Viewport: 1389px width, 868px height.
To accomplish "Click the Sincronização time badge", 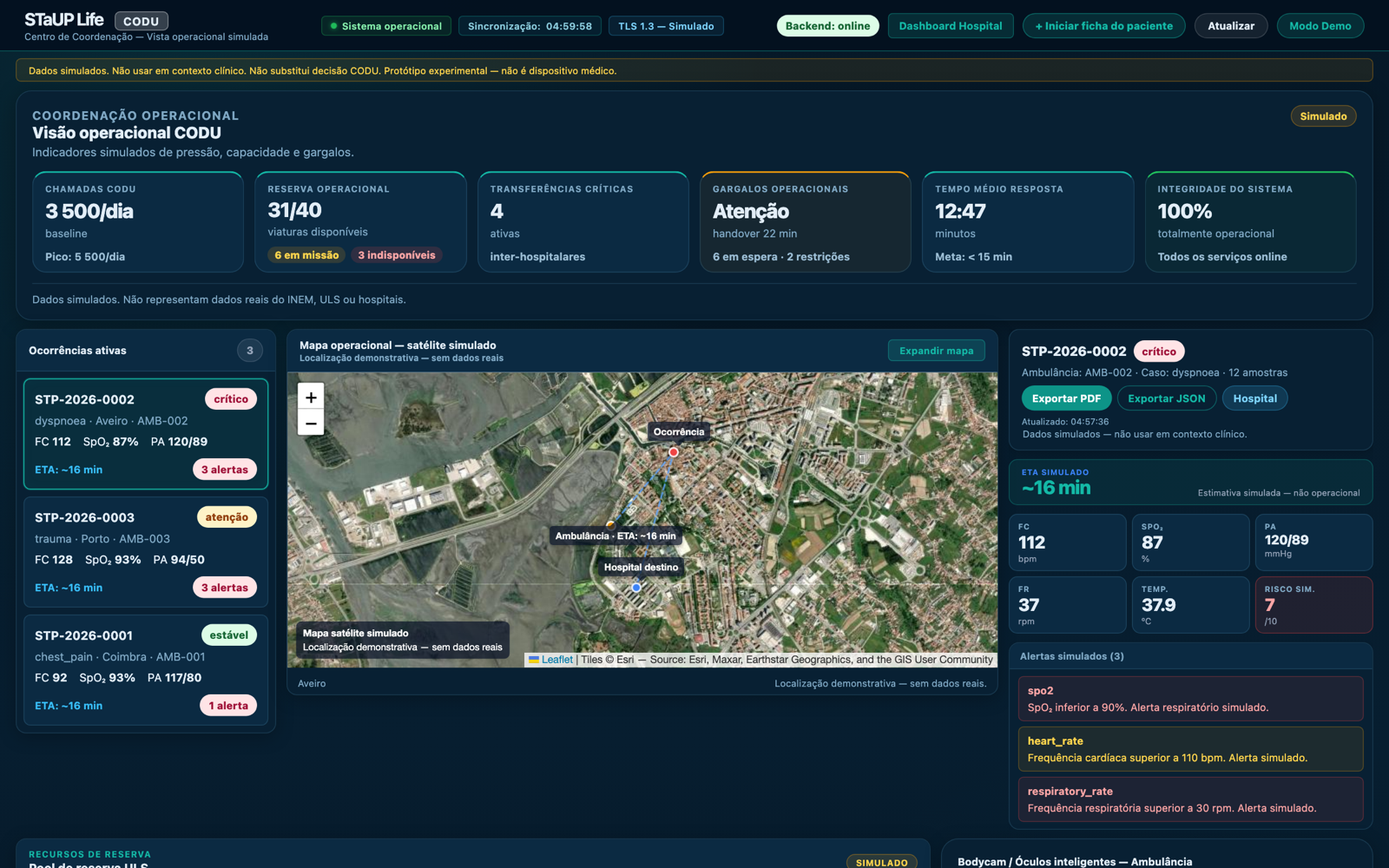I will (x=530, y=26).
